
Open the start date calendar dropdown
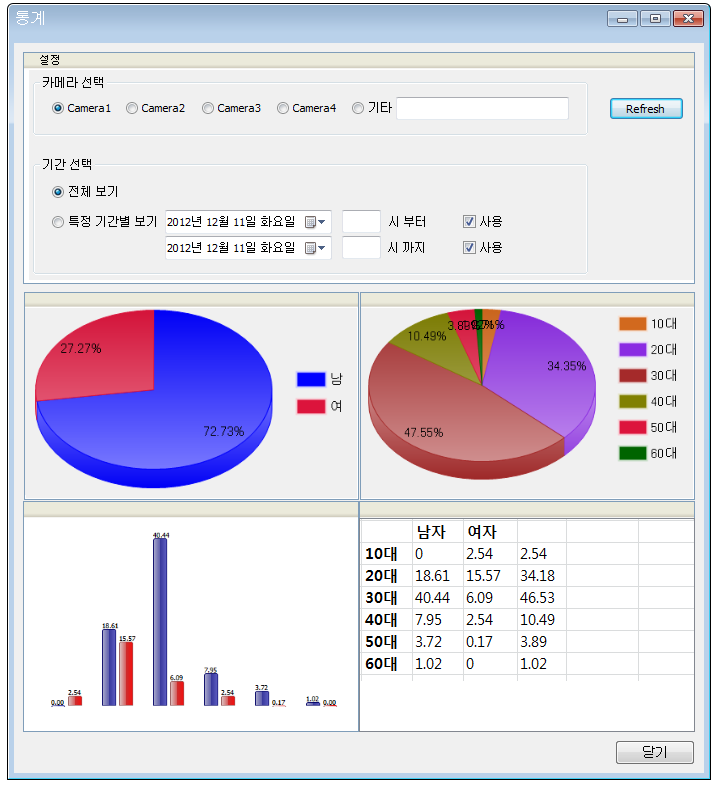[315, 222]
